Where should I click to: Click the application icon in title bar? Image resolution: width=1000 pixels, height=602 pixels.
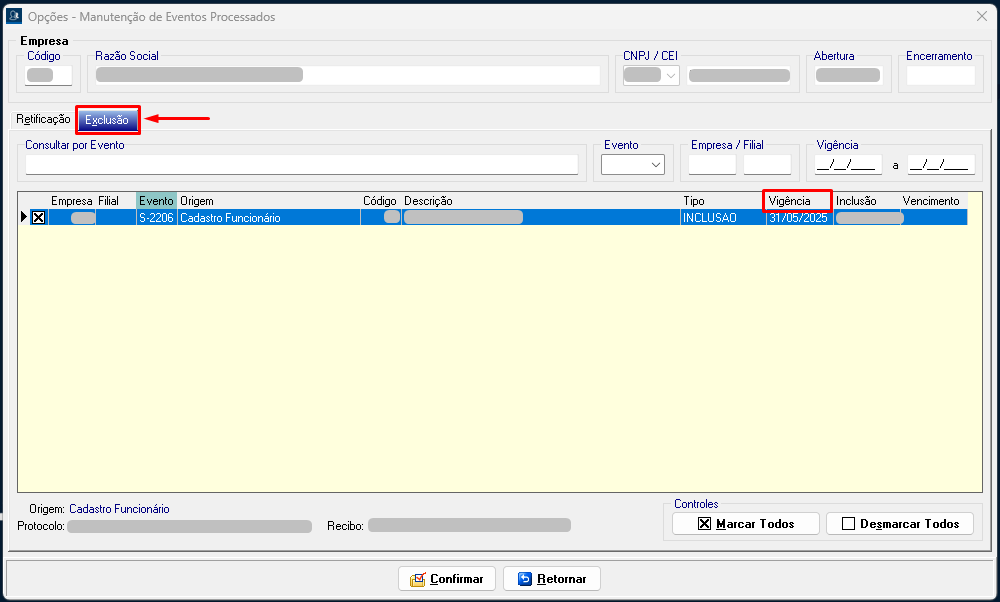[x=14, y=17]
